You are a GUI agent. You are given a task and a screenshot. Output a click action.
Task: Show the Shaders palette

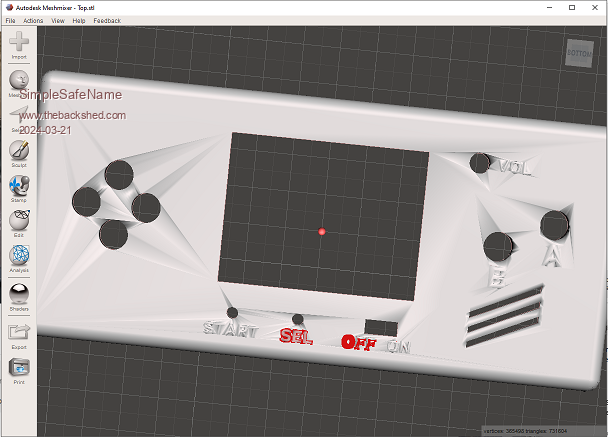pos(19,294)
